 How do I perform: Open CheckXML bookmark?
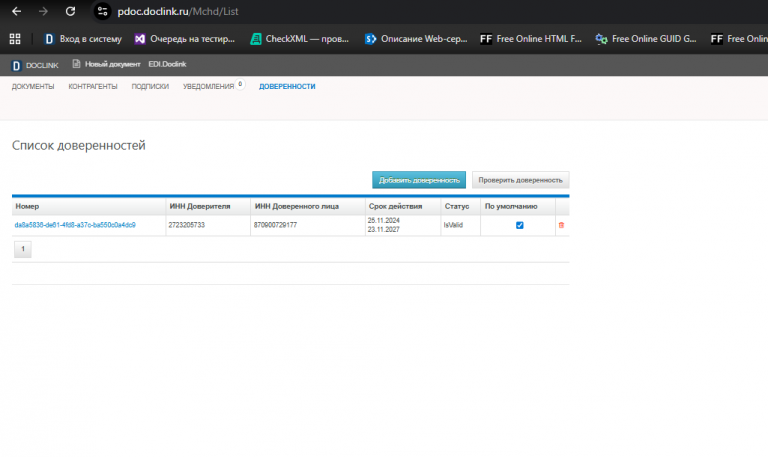300,39
